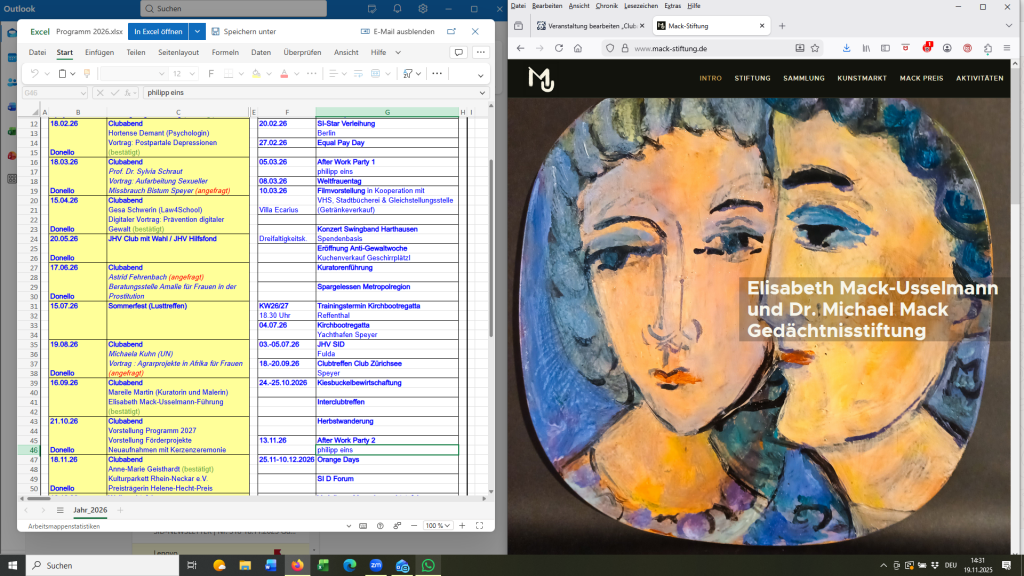Click the undo icon in Excel ribbon
The width and height of the screenshot is (1024, 576).
coord(35,74)
